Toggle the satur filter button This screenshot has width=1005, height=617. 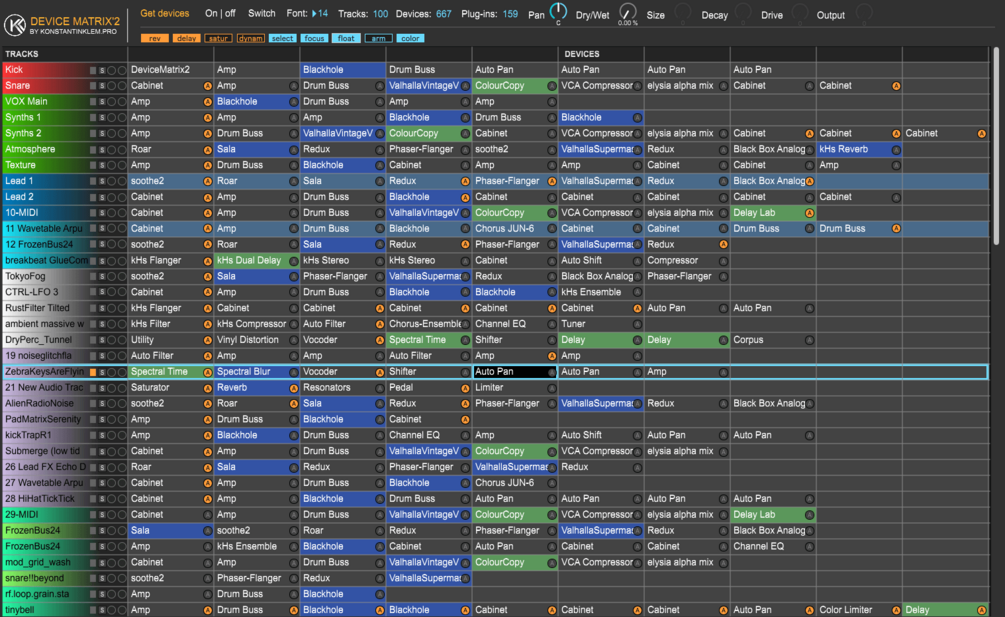coord(218,38)
